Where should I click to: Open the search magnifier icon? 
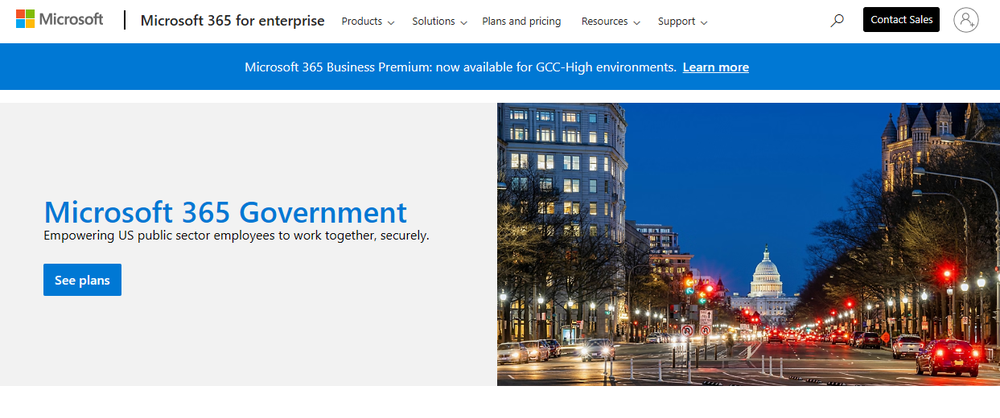point(837,20)
